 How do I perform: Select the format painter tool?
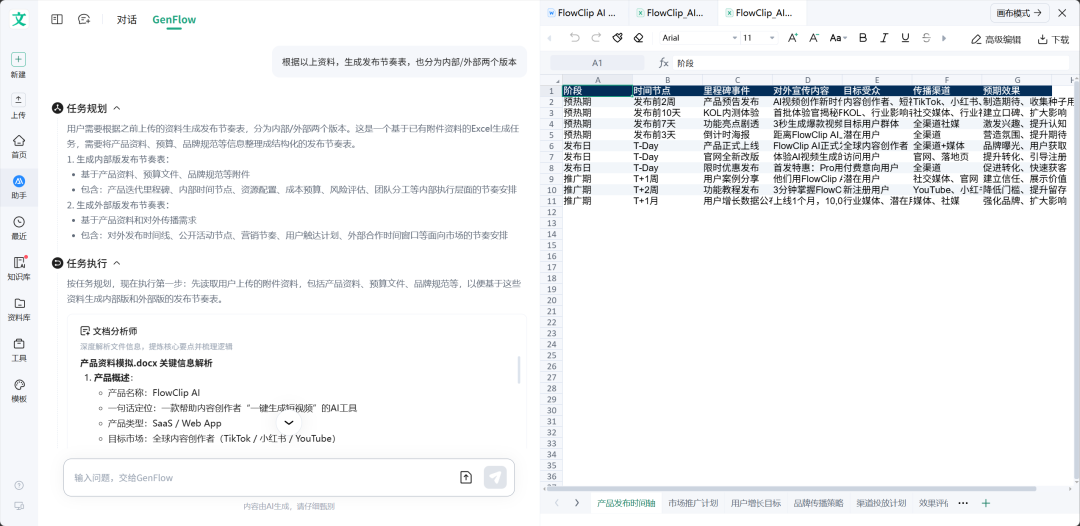[x=617, y=39]
